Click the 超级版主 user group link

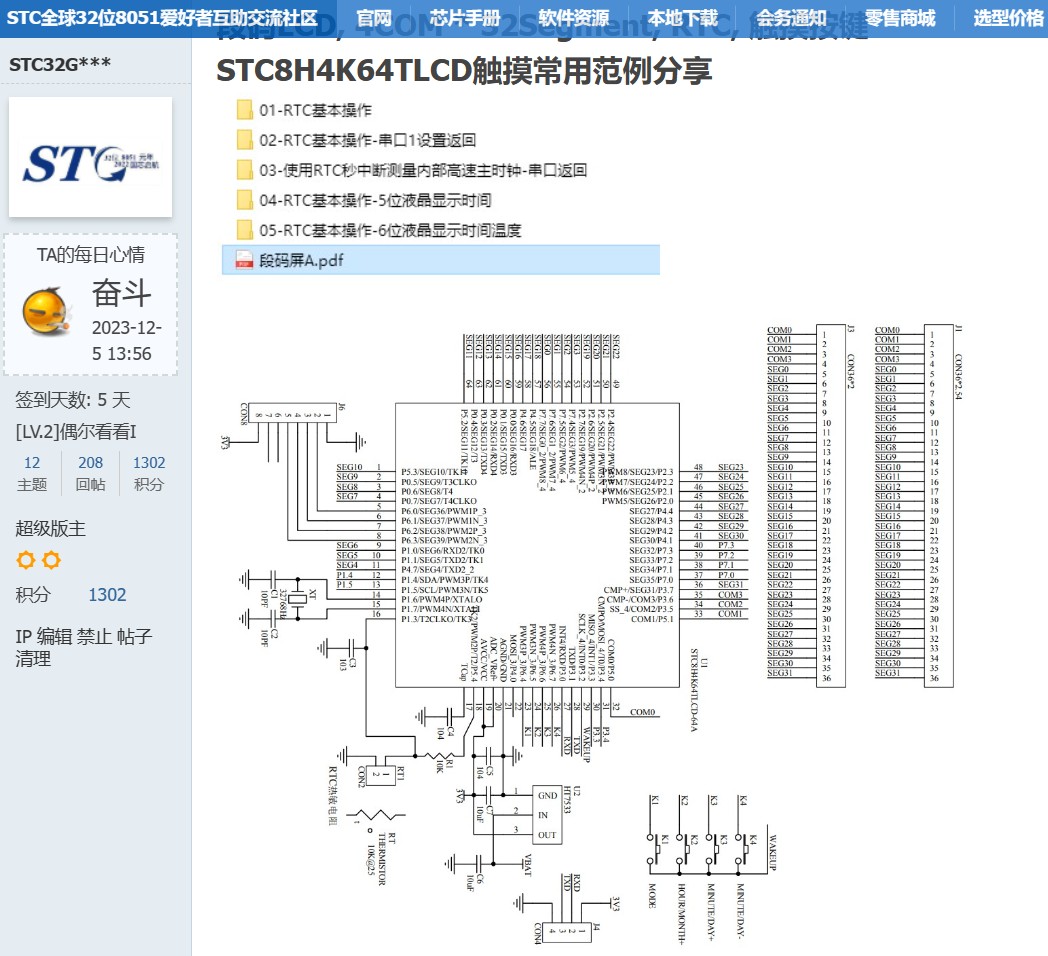coord(50,528)
